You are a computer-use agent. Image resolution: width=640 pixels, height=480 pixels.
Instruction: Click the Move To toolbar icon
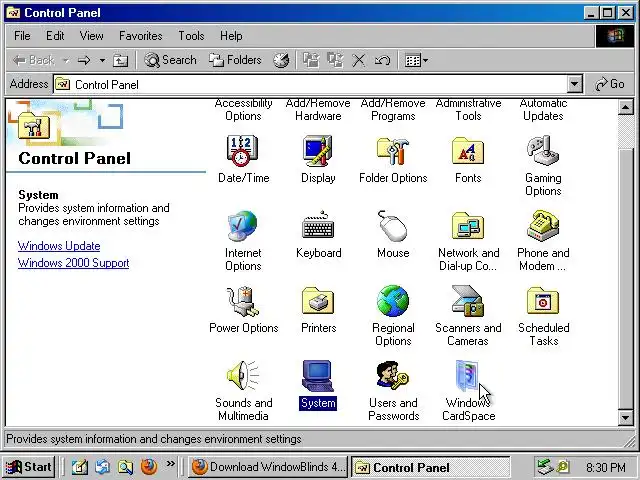click(x=311, y=60)
